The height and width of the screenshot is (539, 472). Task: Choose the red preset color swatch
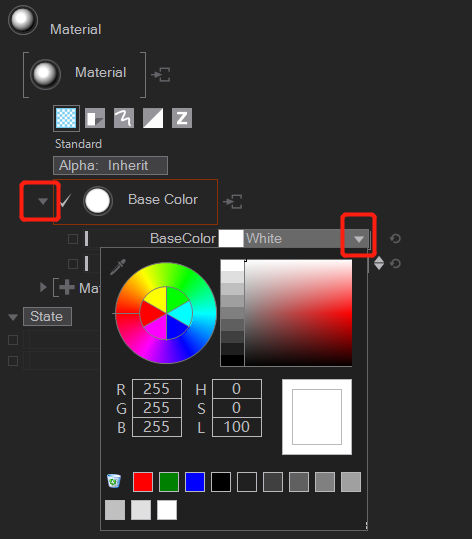click(143, 482)
